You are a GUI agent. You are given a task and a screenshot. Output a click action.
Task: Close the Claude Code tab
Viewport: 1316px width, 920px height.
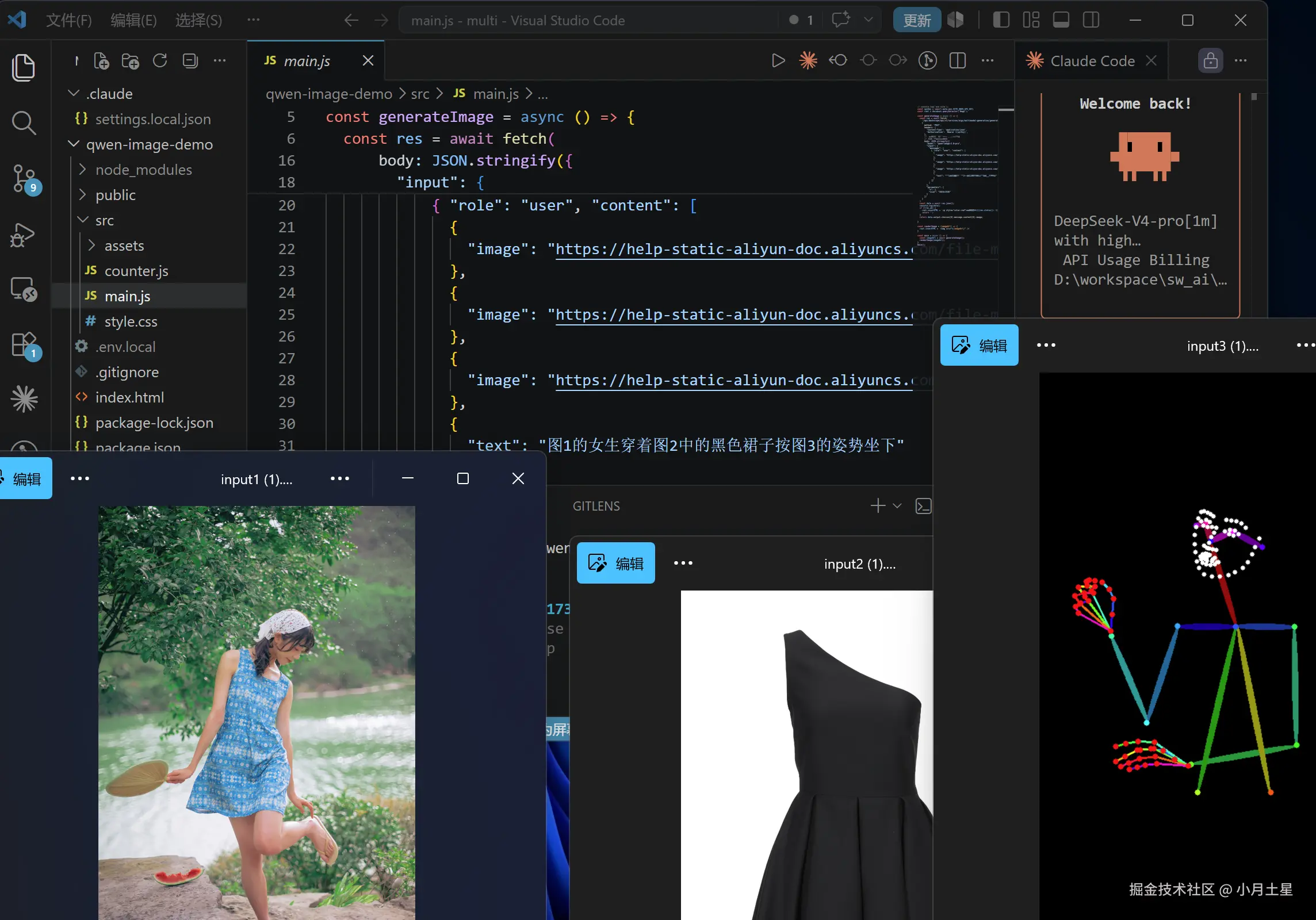tap(1151, 61)
